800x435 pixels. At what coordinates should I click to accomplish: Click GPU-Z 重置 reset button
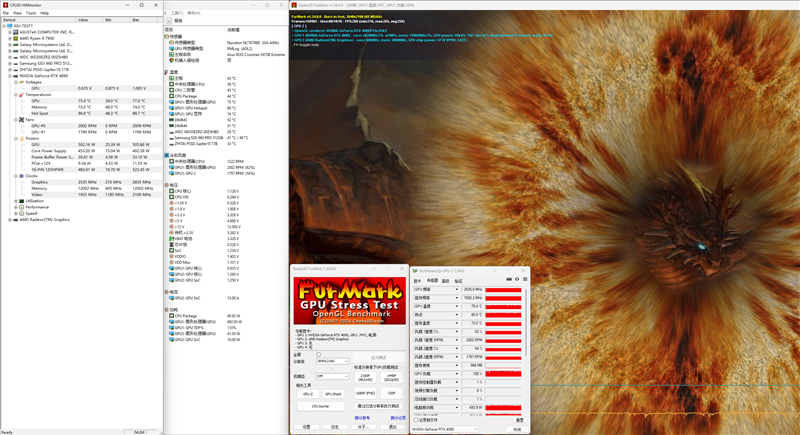click(519, 420)
